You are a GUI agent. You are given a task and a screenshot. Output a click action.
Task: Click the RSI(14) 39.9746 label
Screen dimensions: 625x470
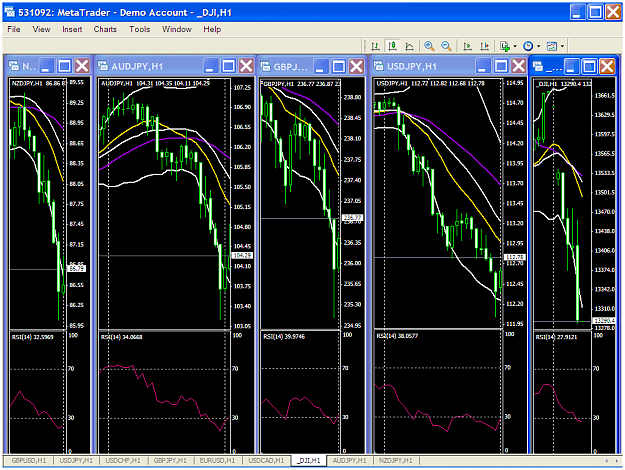coord(284,337)
